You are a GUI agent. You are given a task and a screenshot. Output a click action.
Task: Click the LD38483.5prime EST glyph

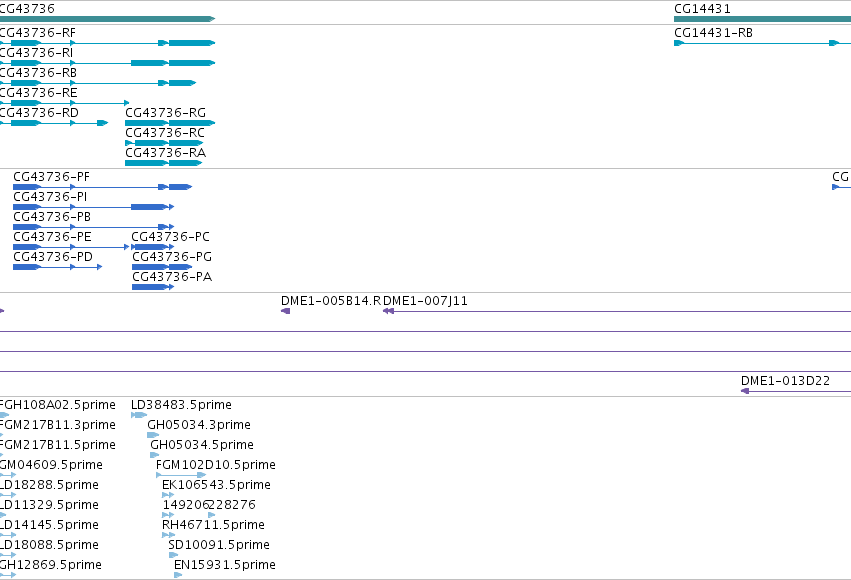[x=139, y=415]
